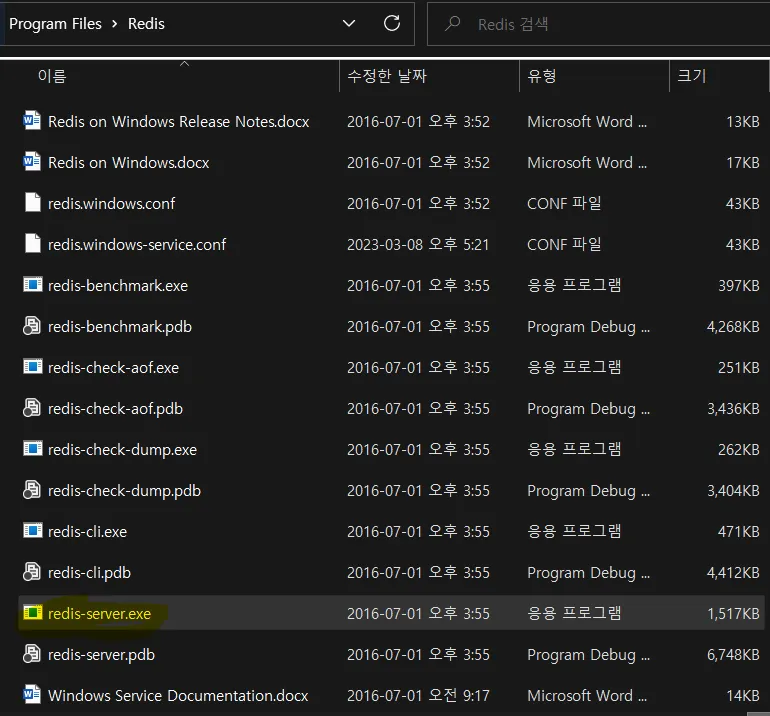Image resolution: width=770 pixels, height=716 pixels.
Task: Select the file name redis-check-aof.exe
Action: pyautogui.click(x=113, y=367)
